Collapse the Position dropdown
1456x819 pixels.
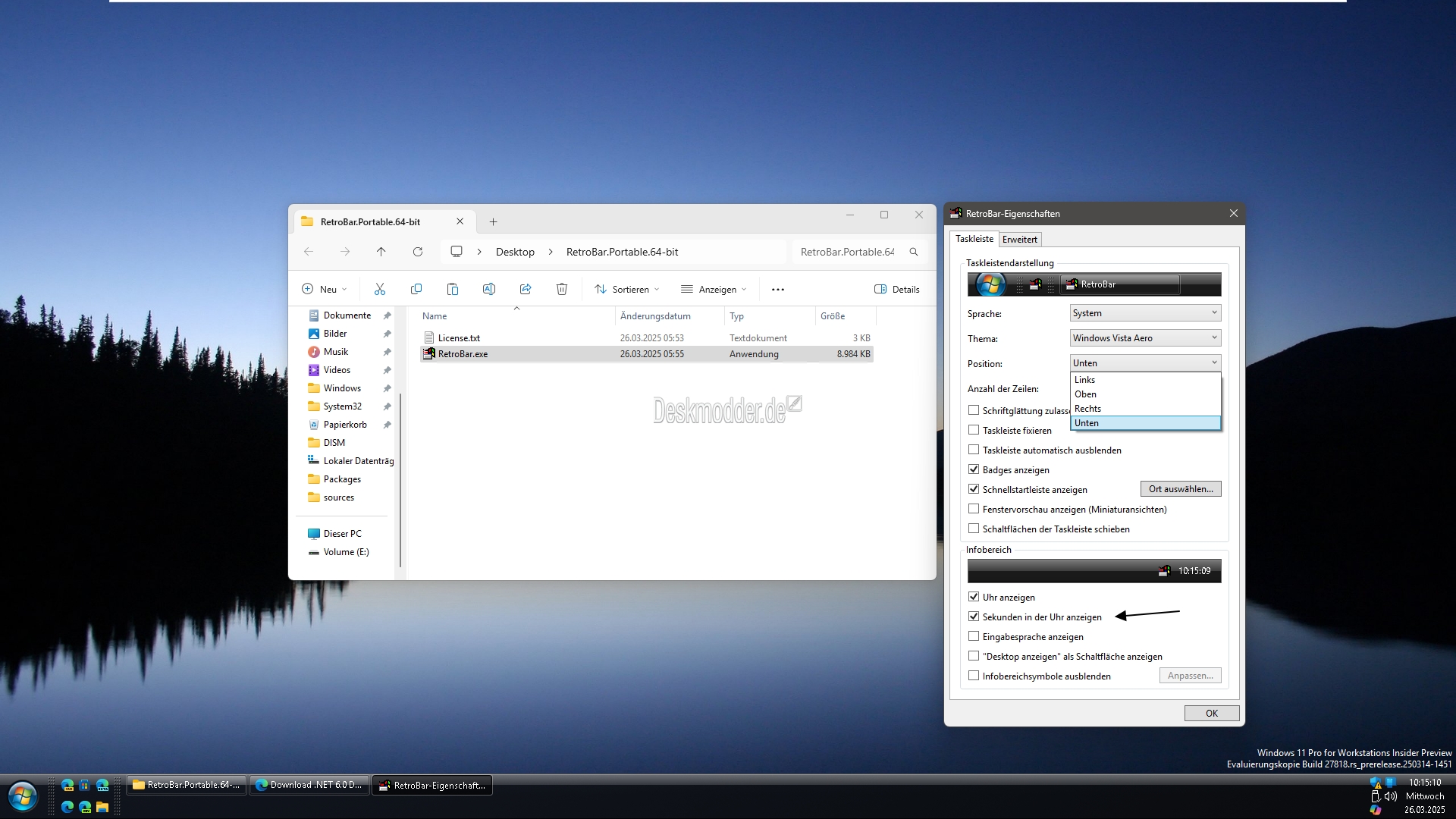coord(1145,363)
